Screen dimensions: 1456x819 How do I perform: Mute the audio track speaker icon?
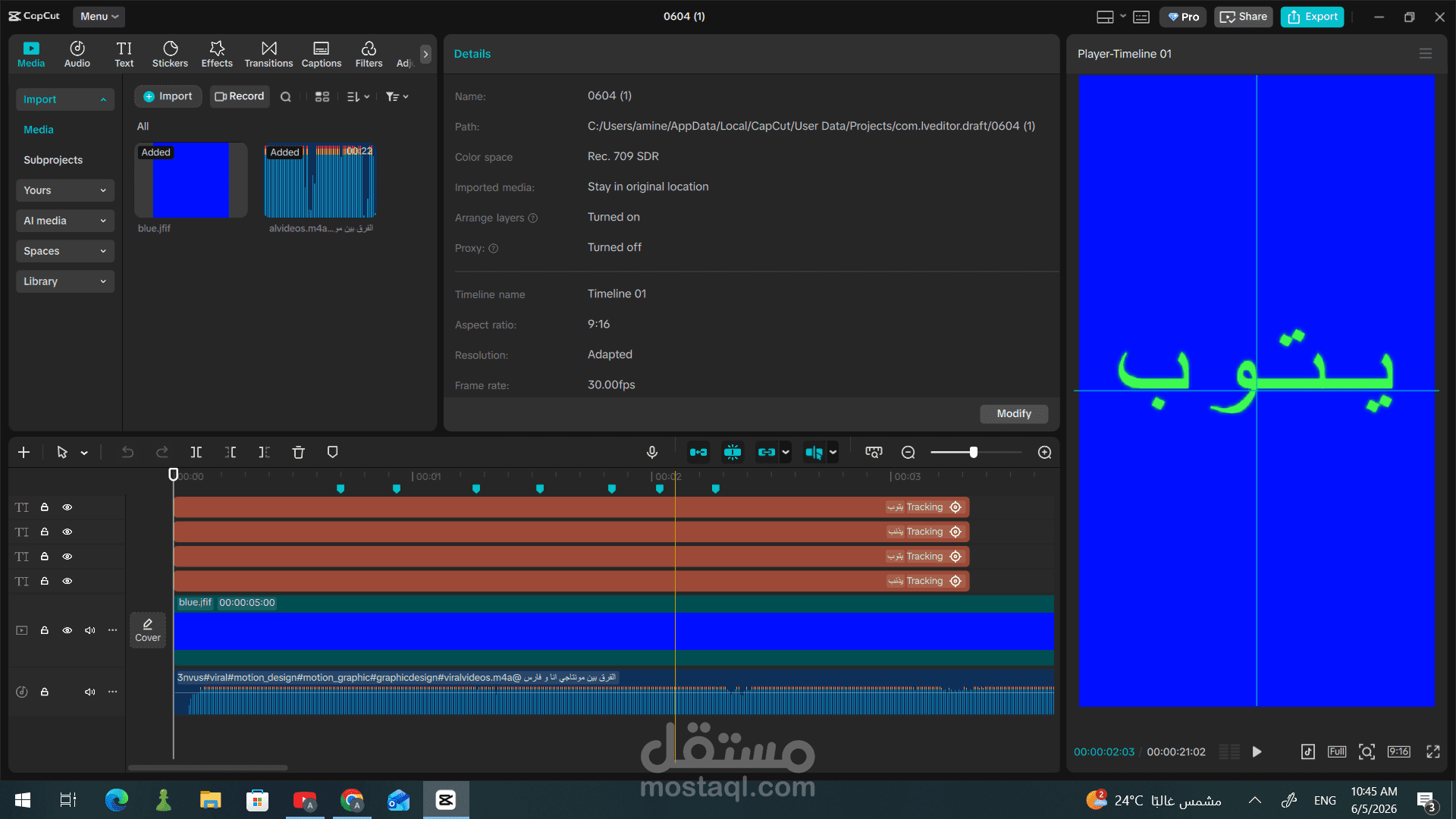[x=89, y=692]
